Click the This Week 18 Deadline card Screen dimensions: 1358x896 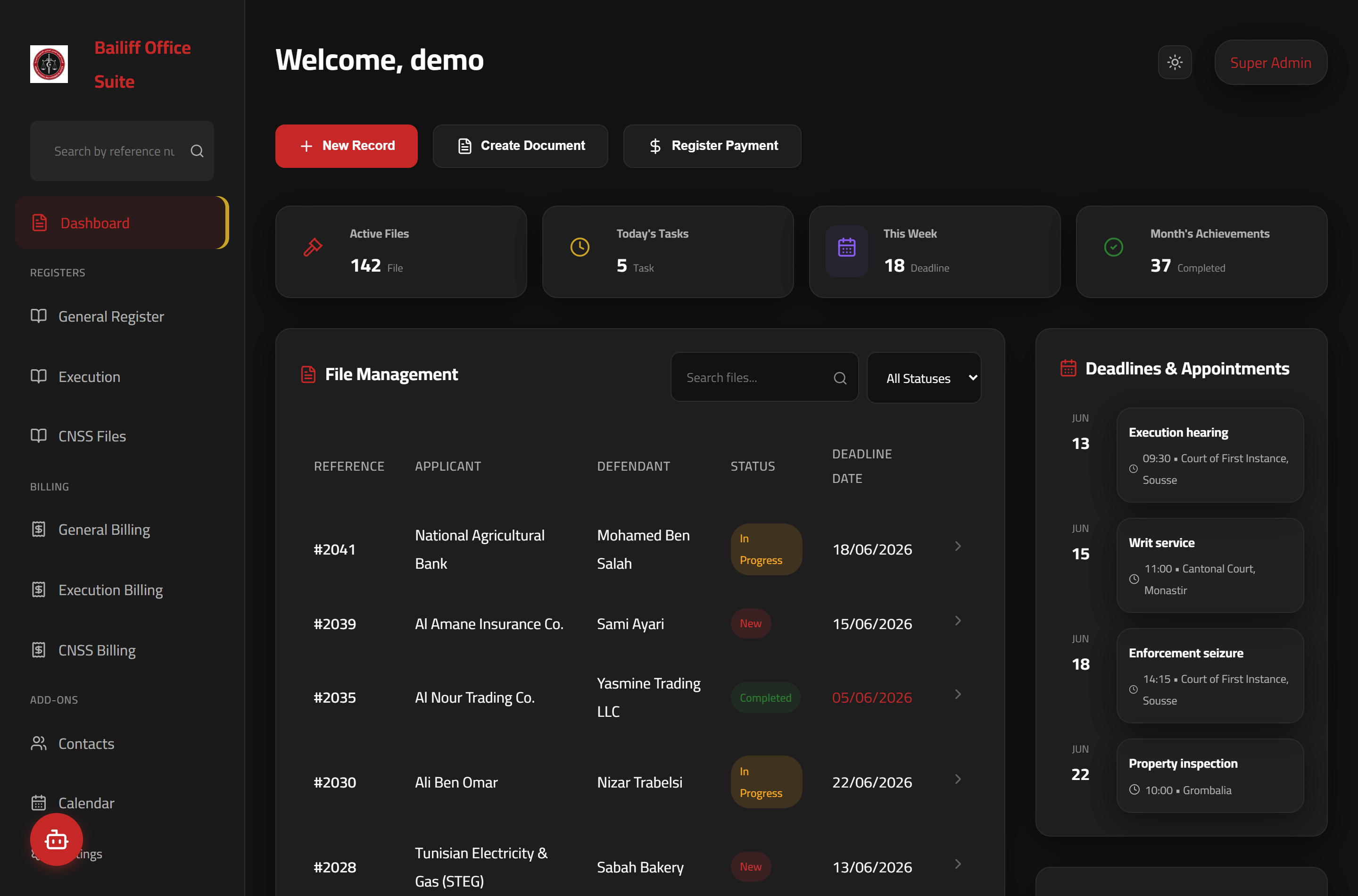coord(935,251)
